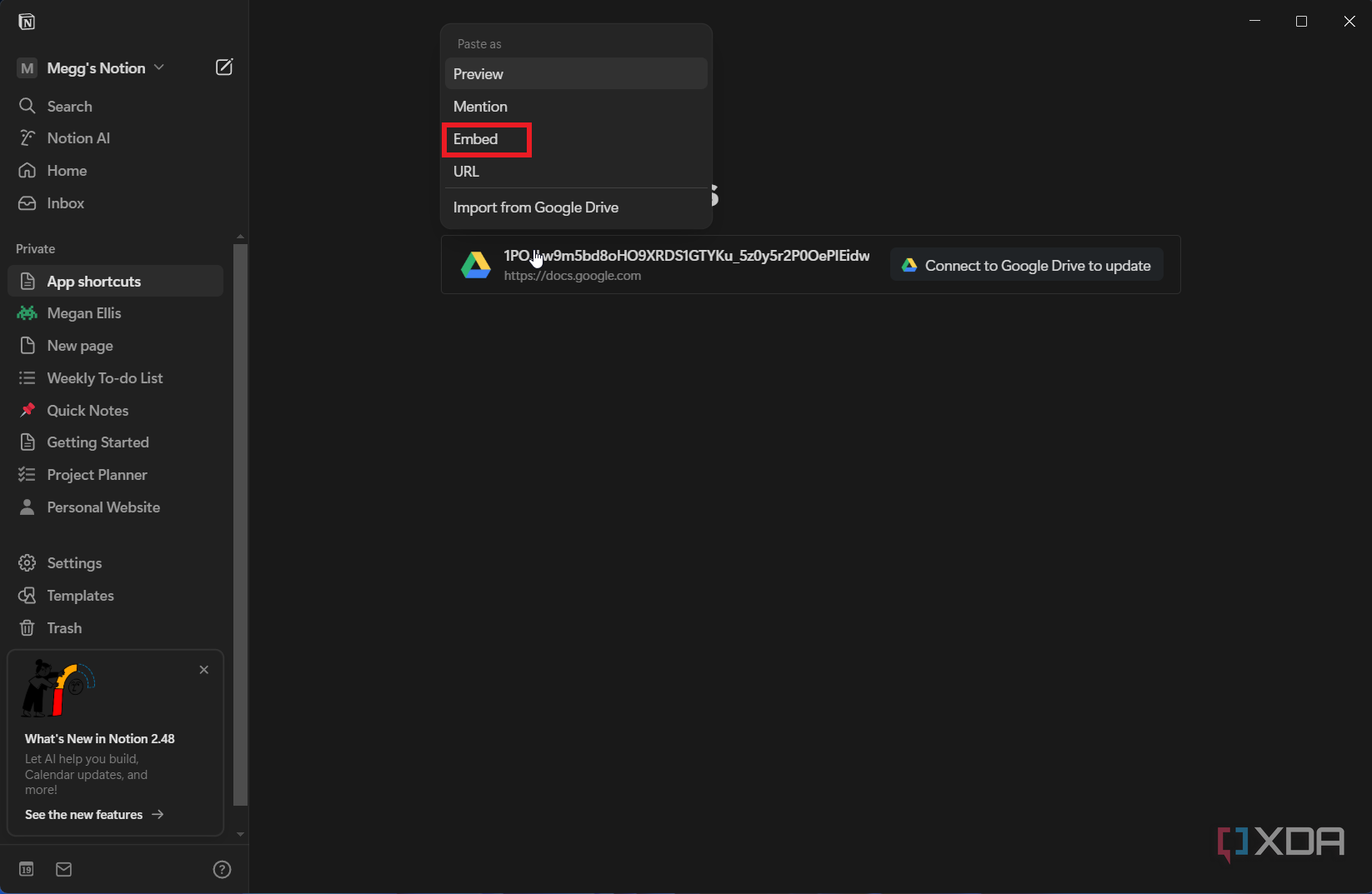Viewport: 1372px width, 894px height.
Task: Click the Quick Notes pushpin icon
Action: [28, 410]
